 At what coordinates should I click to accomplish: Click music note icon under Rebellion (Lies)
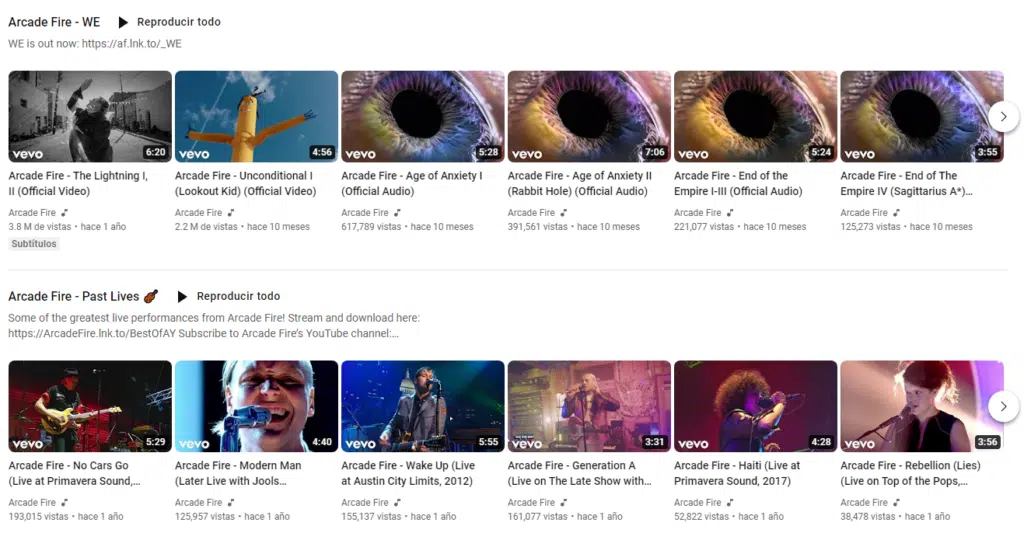coord(897,503)
